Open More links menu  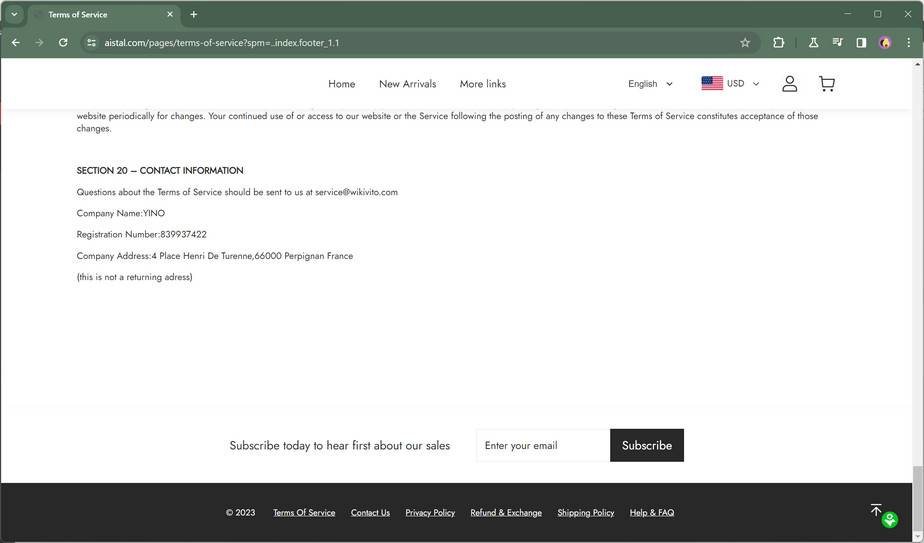tap(483, 84)
